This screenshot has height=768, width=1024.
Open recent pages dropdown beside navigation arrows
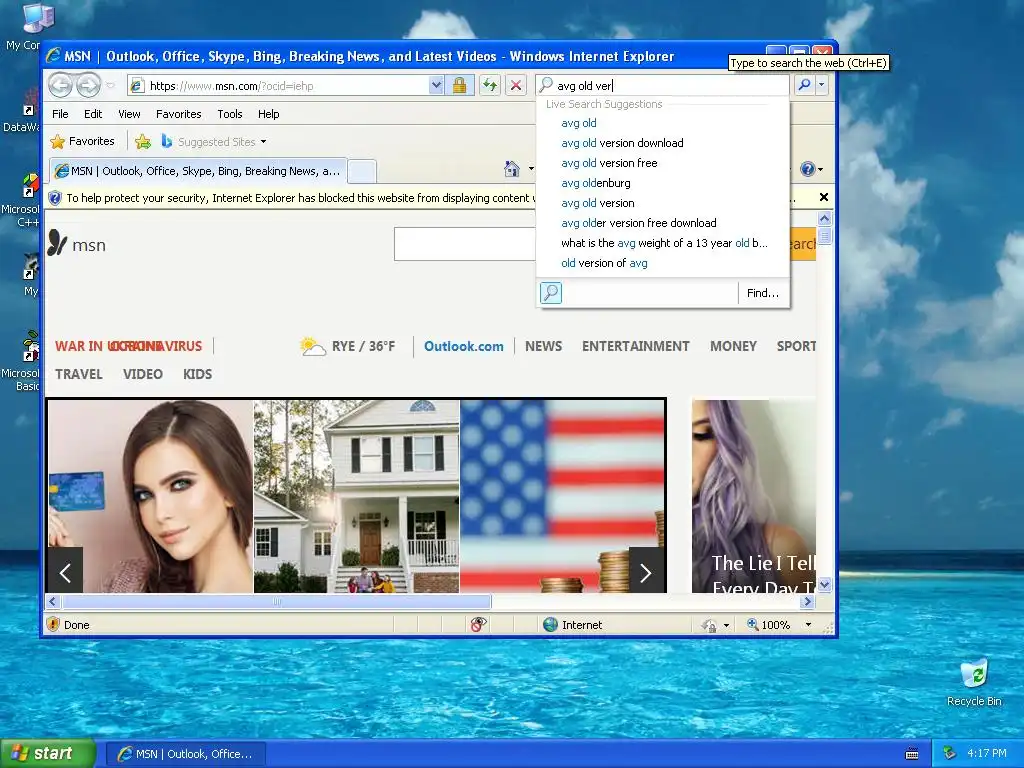click(110, 86)
